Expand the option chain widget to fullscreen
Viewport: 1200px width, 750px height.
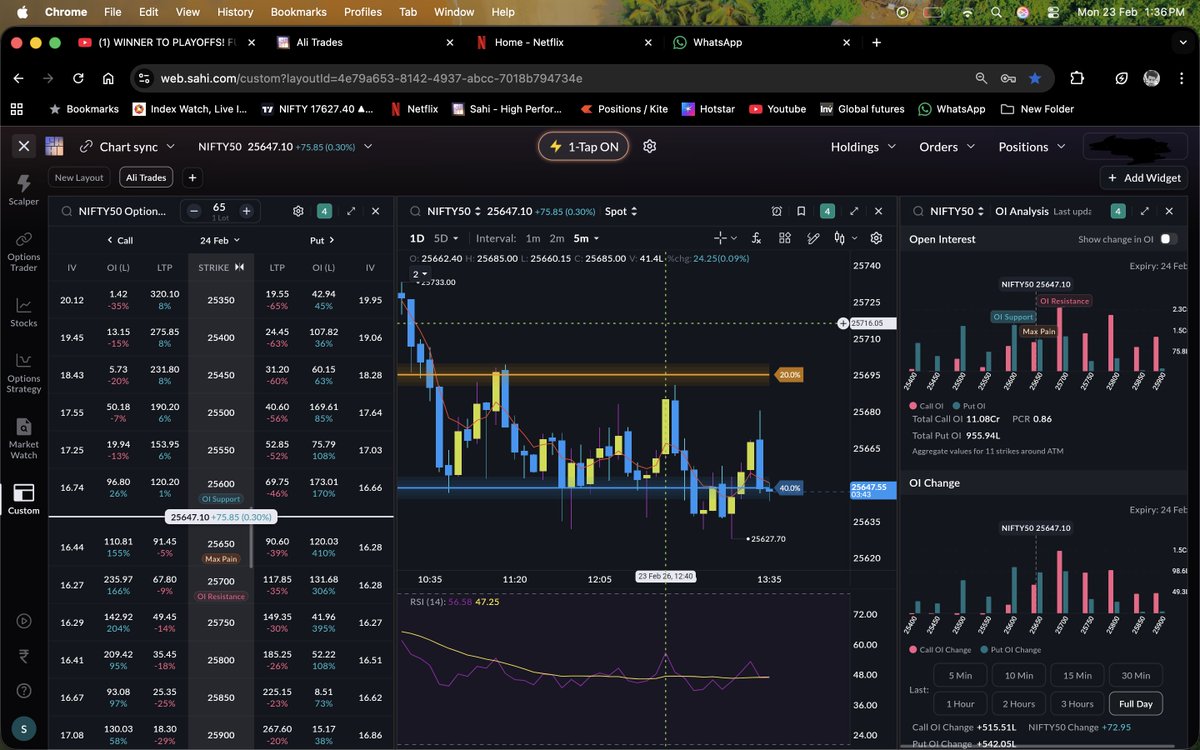pyautogui.click(x=351, y=211)
